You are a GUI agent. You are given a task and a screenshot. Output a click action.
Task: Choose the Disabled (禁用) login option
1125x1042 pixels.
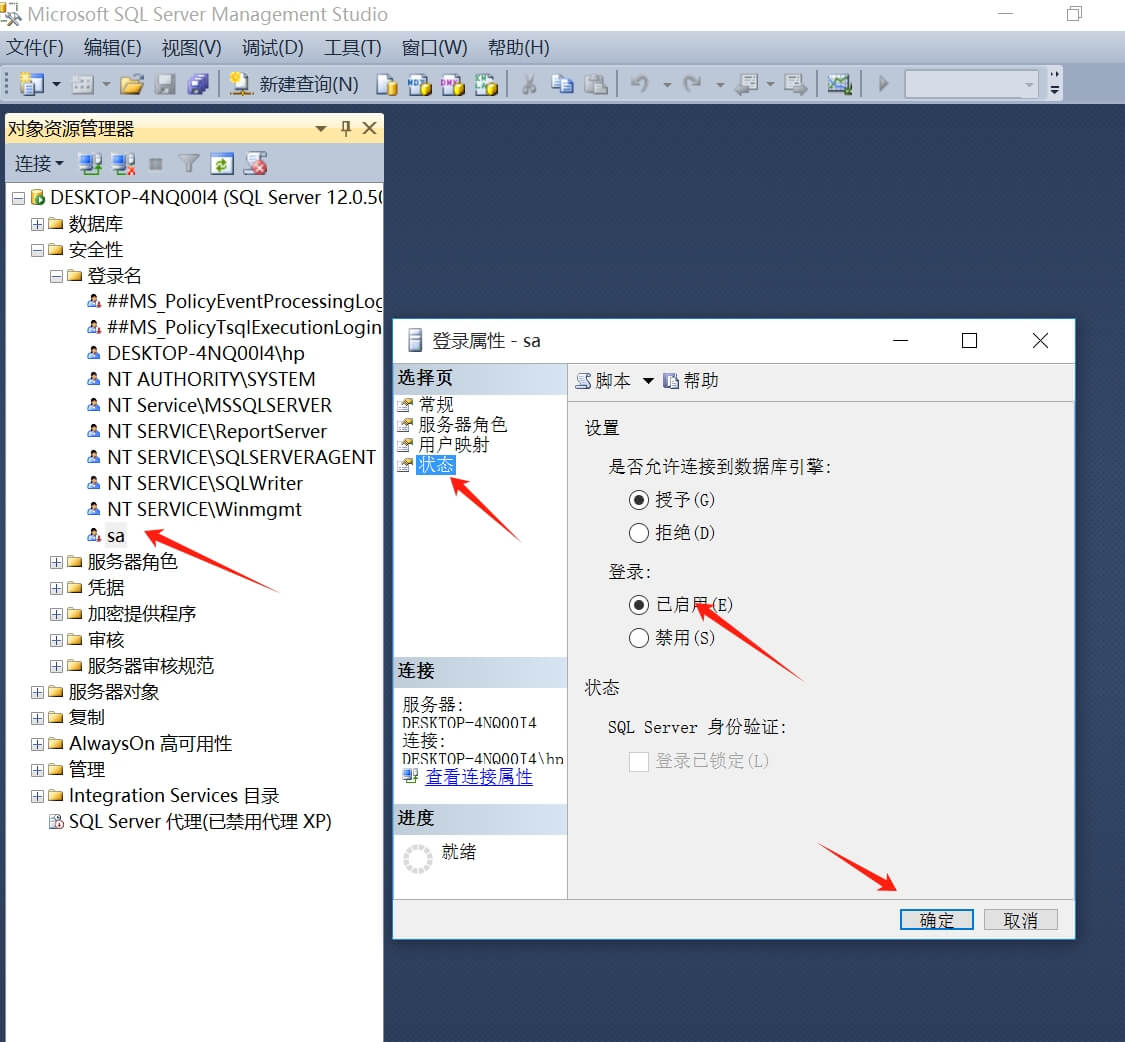pyautogui.click(x=639, y=637)
